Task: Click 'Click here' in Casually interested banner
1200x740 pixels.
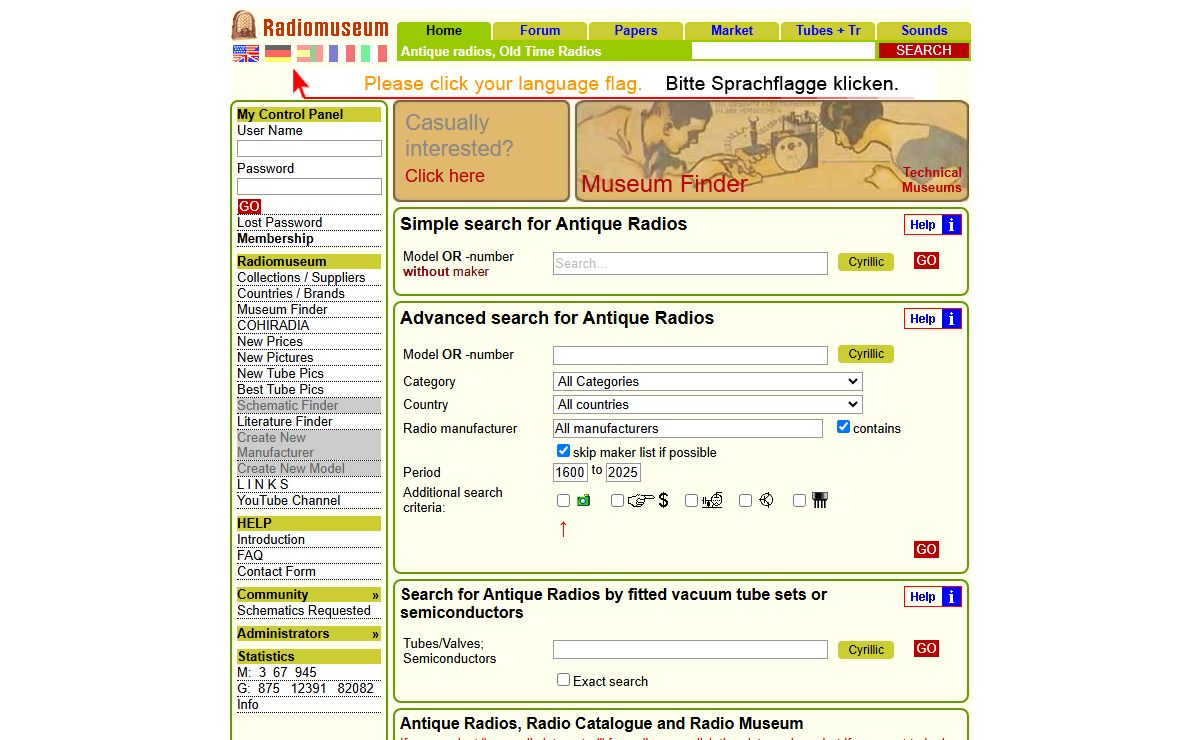Action: (444, 176)
